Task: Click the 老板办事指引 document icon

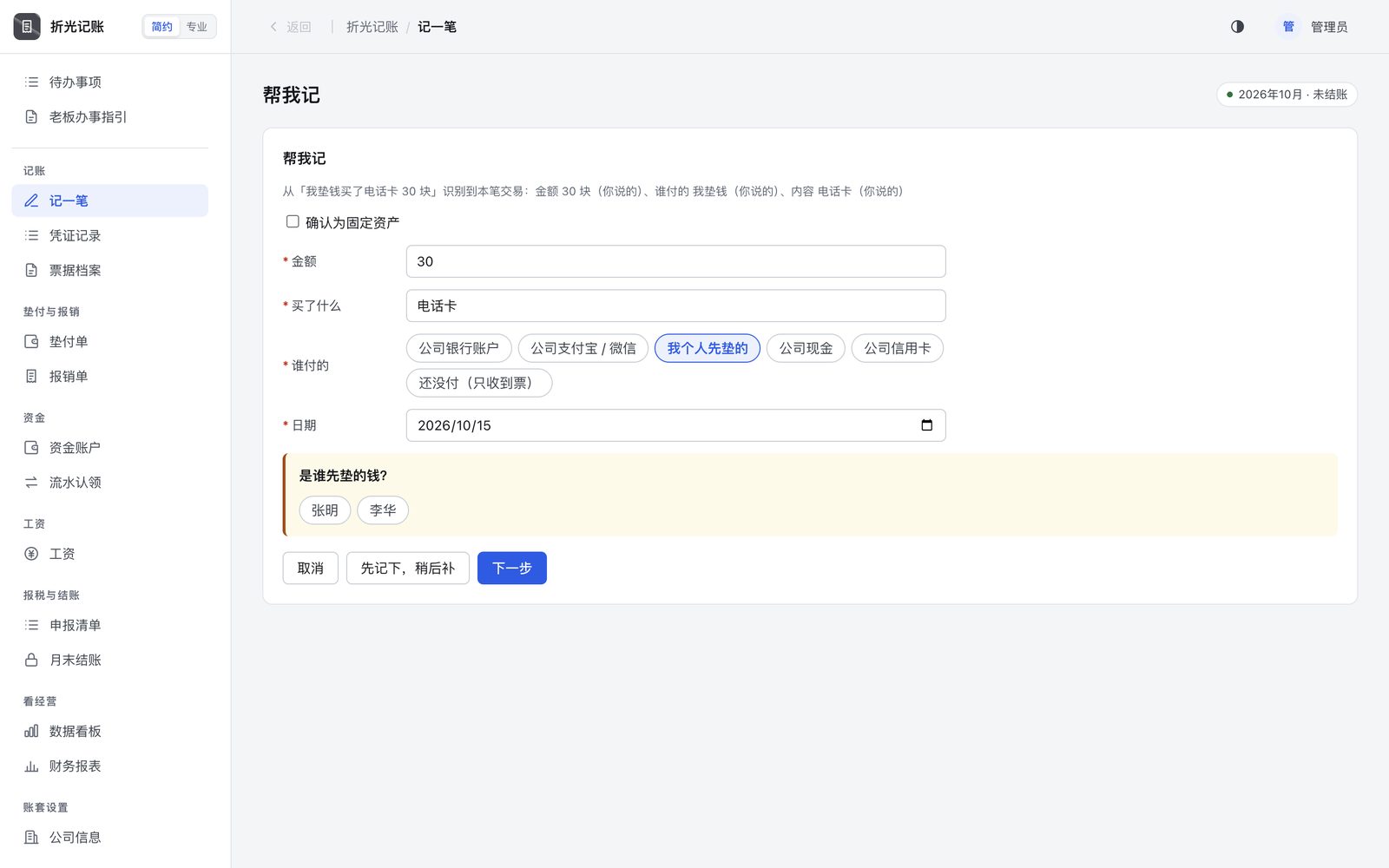Action: [31, 117]
